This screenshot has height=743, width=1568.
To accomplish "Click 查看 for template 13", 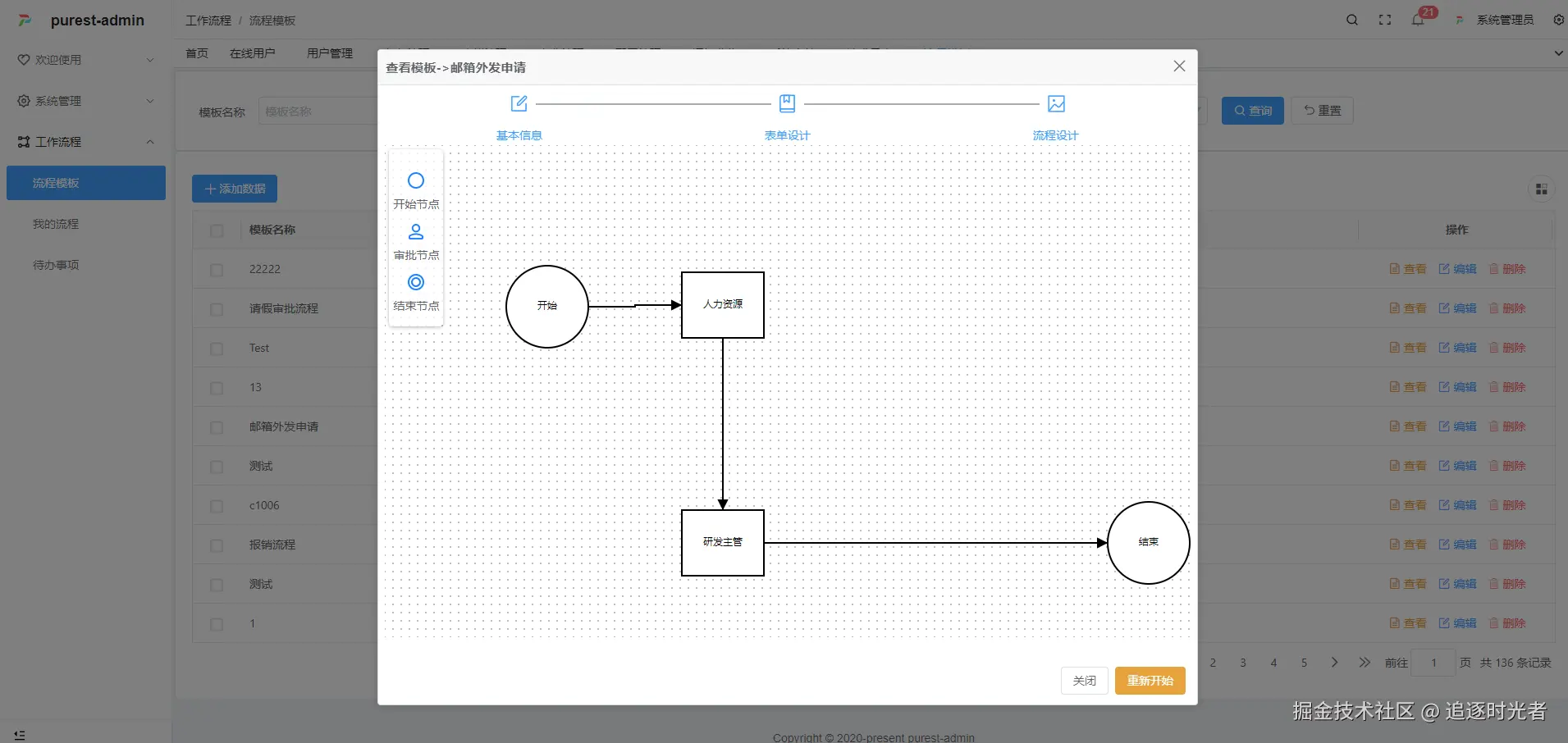I will [x=1408, y=387].
